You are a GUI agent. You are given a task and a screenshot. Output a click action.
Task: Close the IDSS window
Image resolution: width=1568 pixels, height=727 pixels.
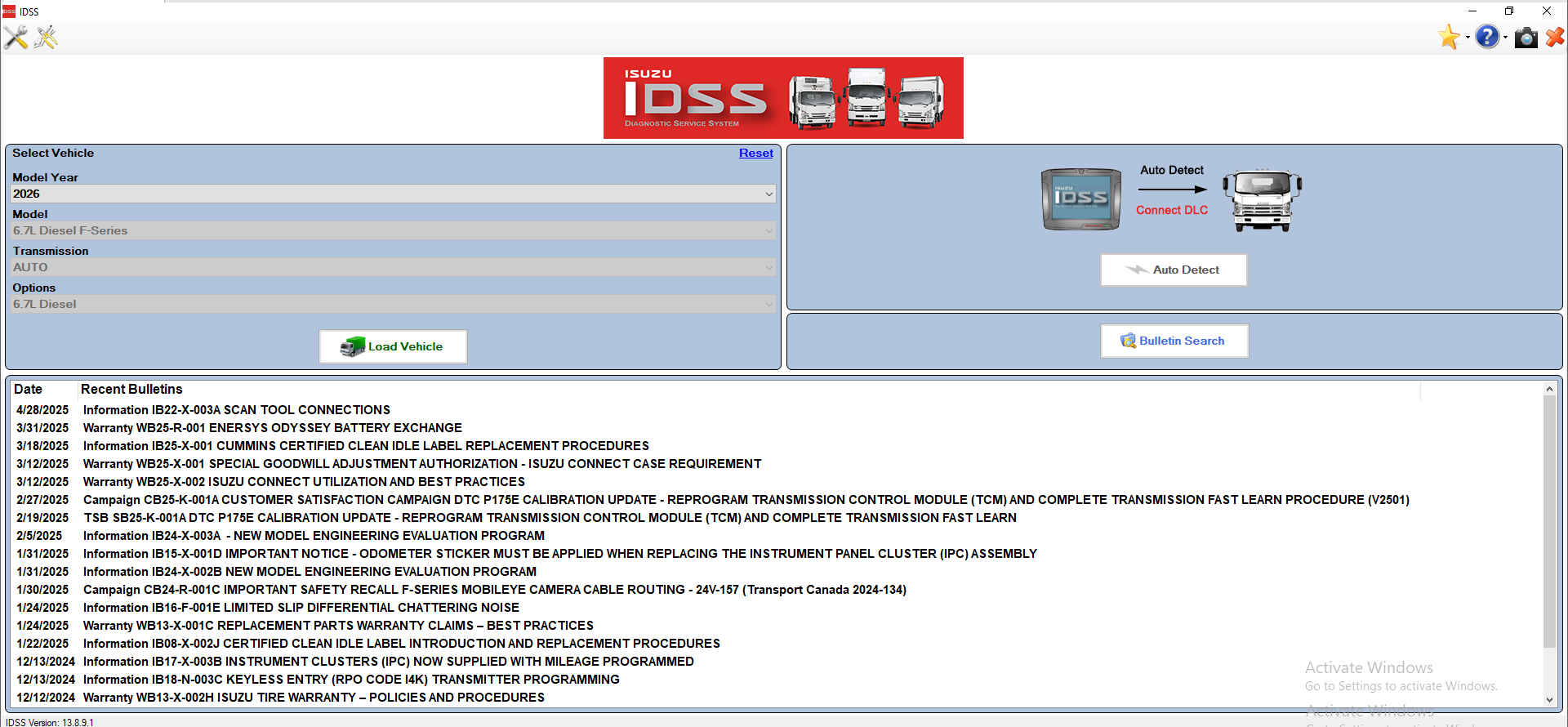click(x=1547, y=11)
